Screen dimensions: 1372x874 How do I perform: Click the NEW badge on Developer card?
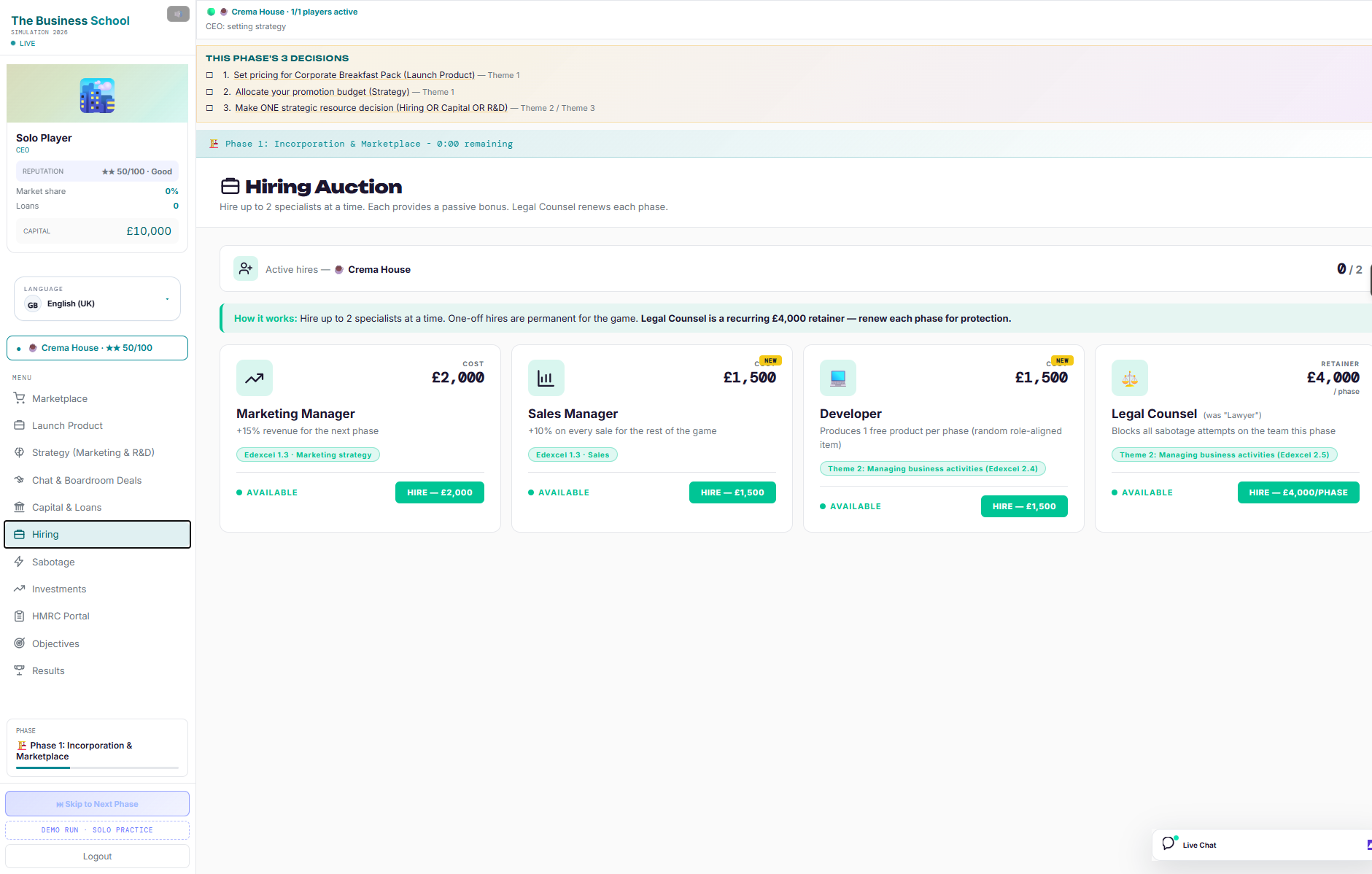(x=1062, y=360)
